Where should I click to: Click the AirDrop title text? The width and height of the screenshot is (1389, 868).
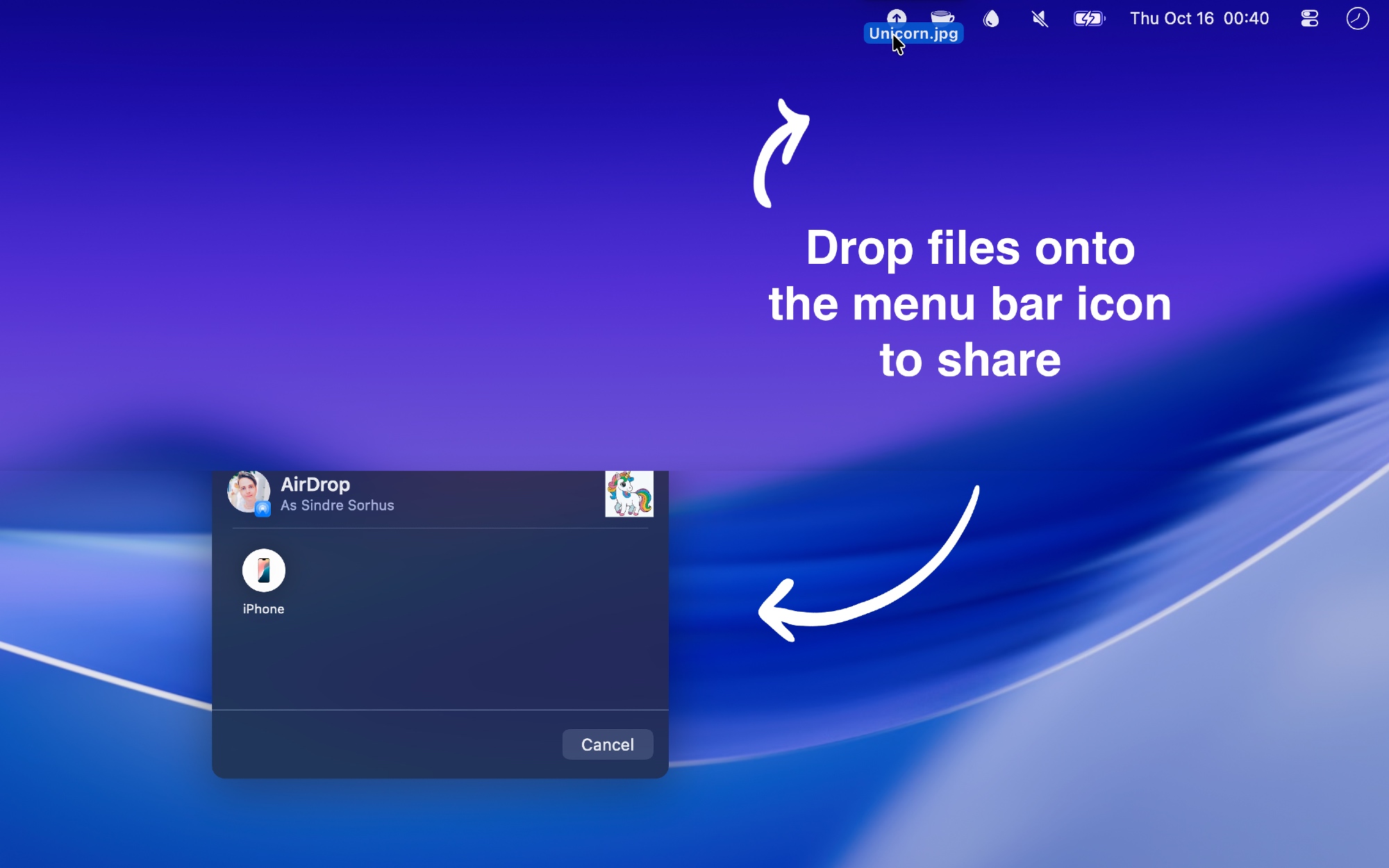315,484
